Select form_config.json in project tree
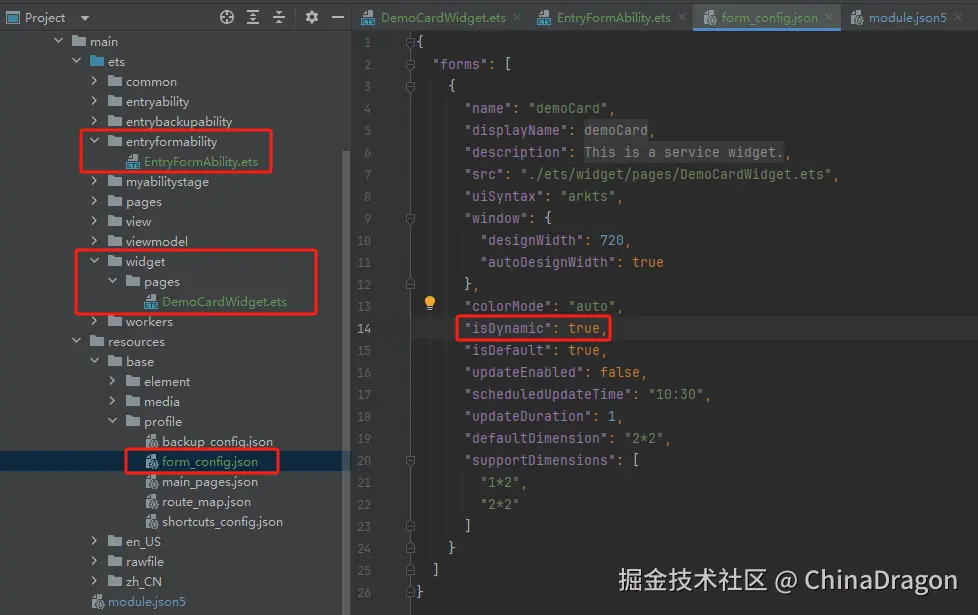Viewport: 978px width, 615px height. (210, 462)
